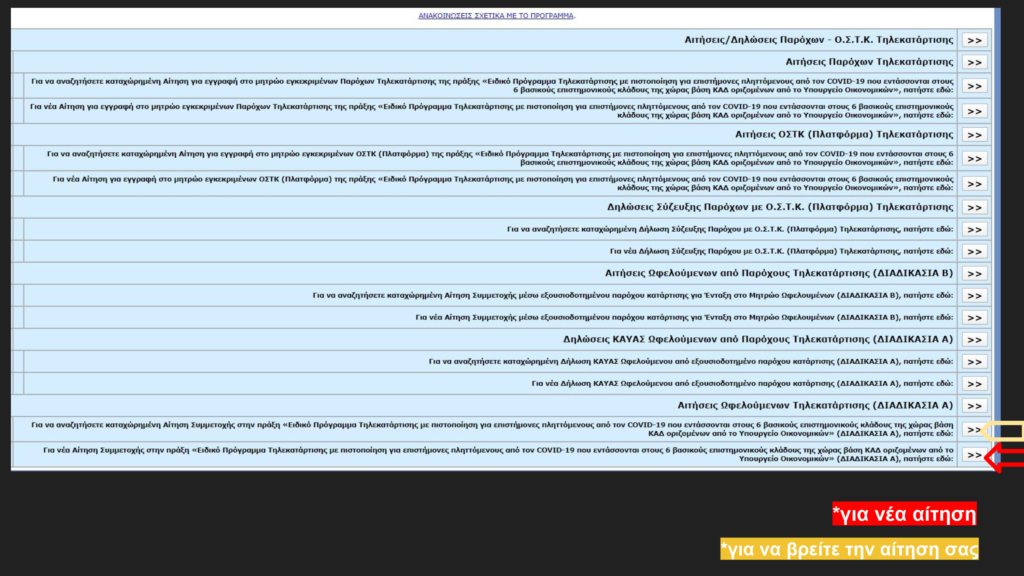The image size is (1024, 576).
Task: Click >> to search registered Παρόχων Τηλεκατάρτισης application
Action: (974, 86)
